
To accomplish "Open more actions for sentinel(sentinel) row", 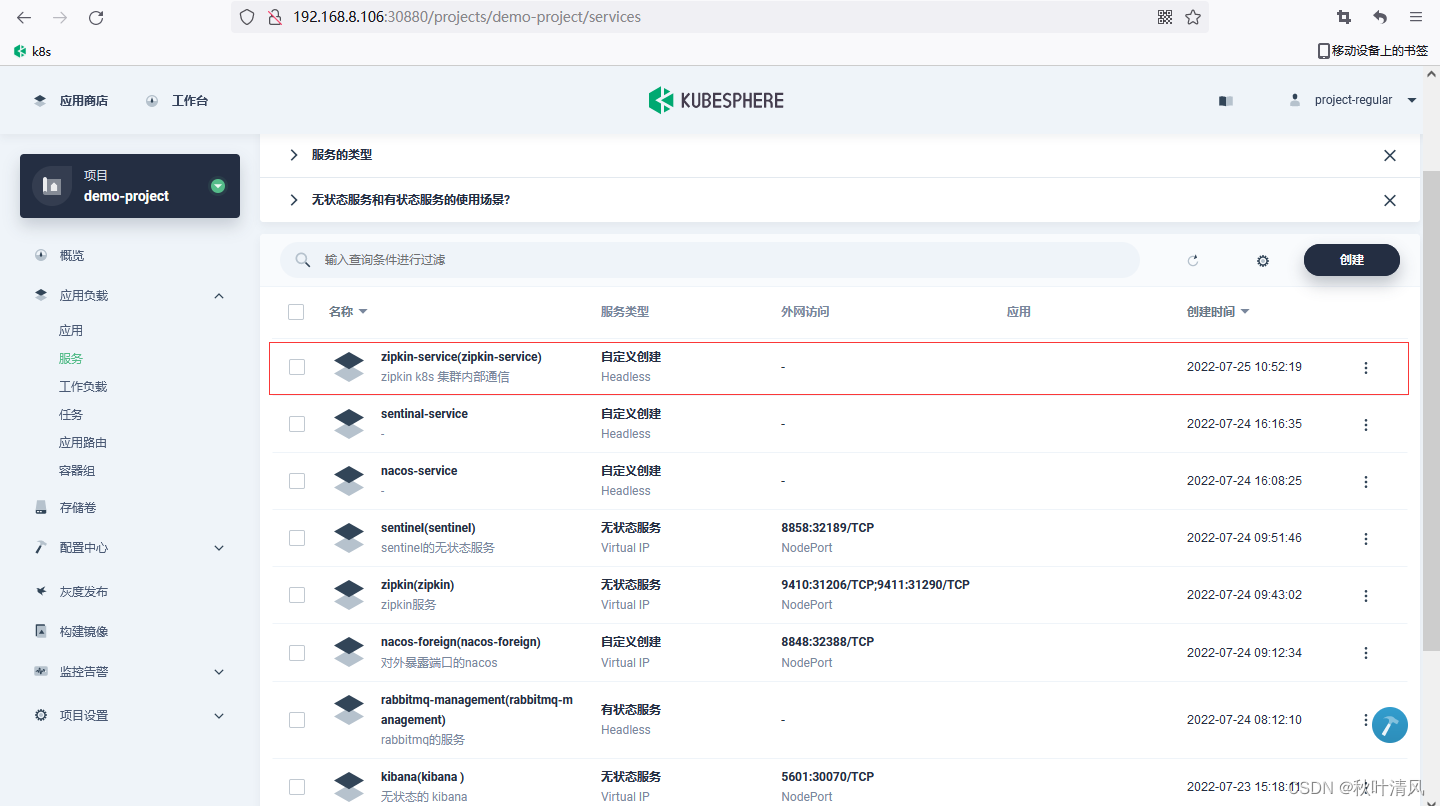I will [1366, 539].
